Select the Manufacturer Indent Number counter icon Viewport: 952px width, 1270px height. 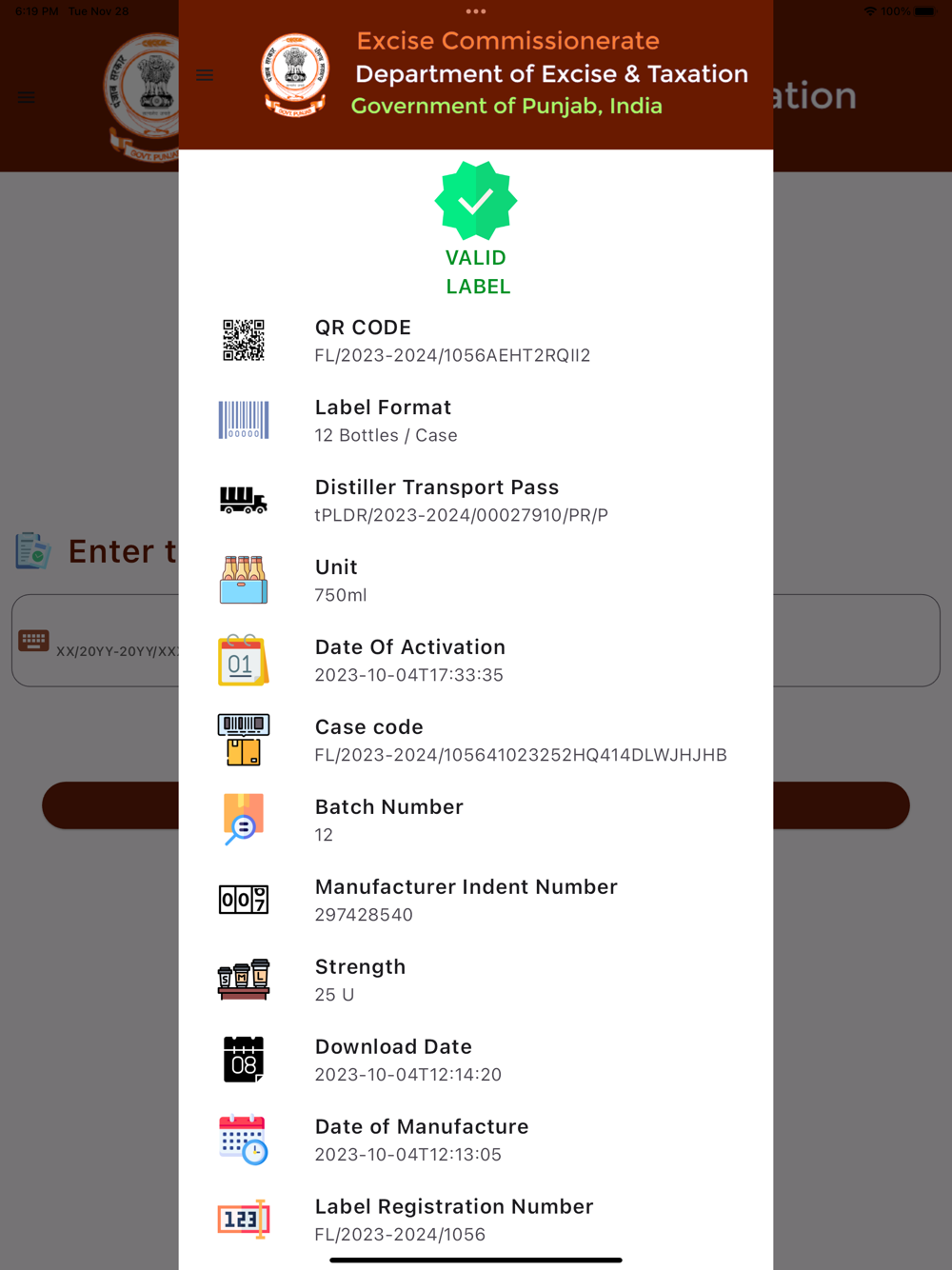(244, 900)
